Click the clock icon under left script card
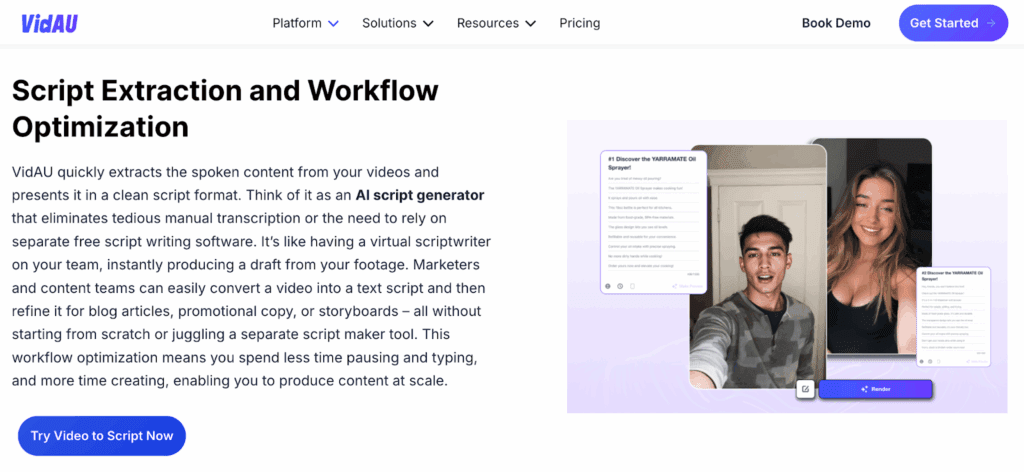 click(619, 286)
